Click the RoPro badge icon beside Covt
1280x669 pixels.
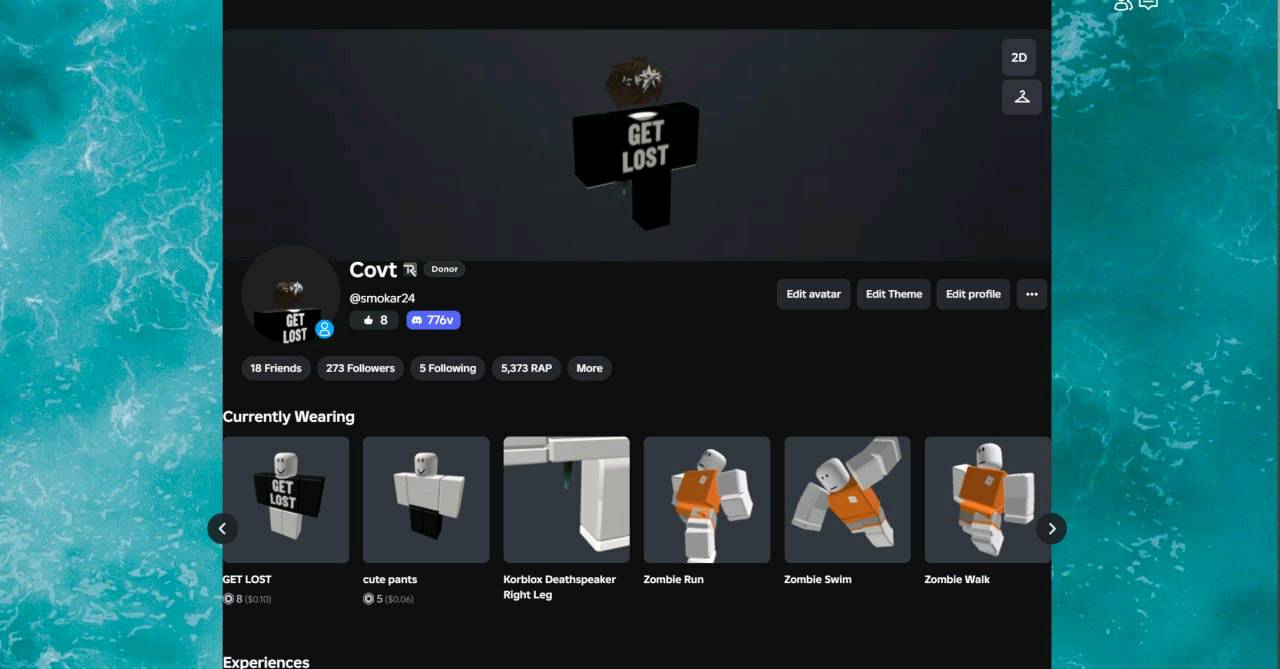click(x=410, y=270)
